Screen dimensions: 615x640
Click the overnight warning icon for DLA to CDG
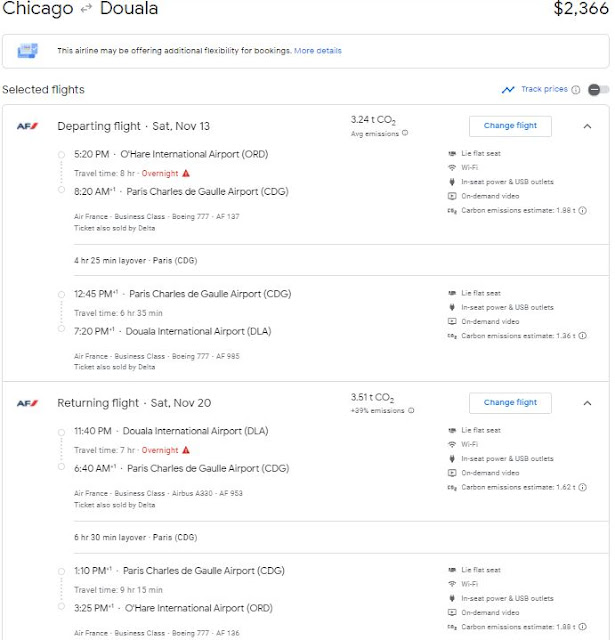186,450
